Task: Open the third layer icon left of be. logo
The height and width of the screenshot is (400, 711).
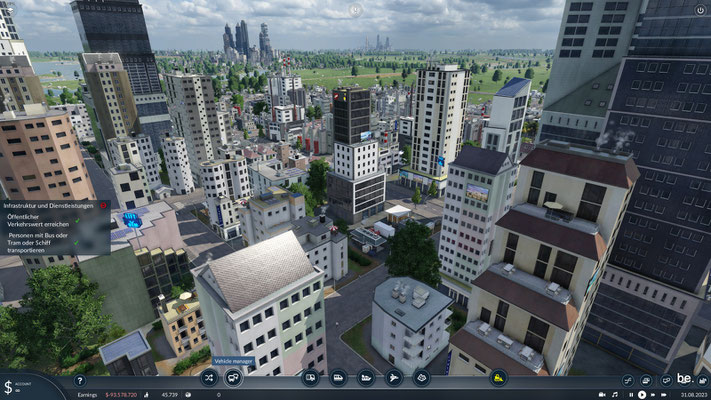Action: click(666, 380)
